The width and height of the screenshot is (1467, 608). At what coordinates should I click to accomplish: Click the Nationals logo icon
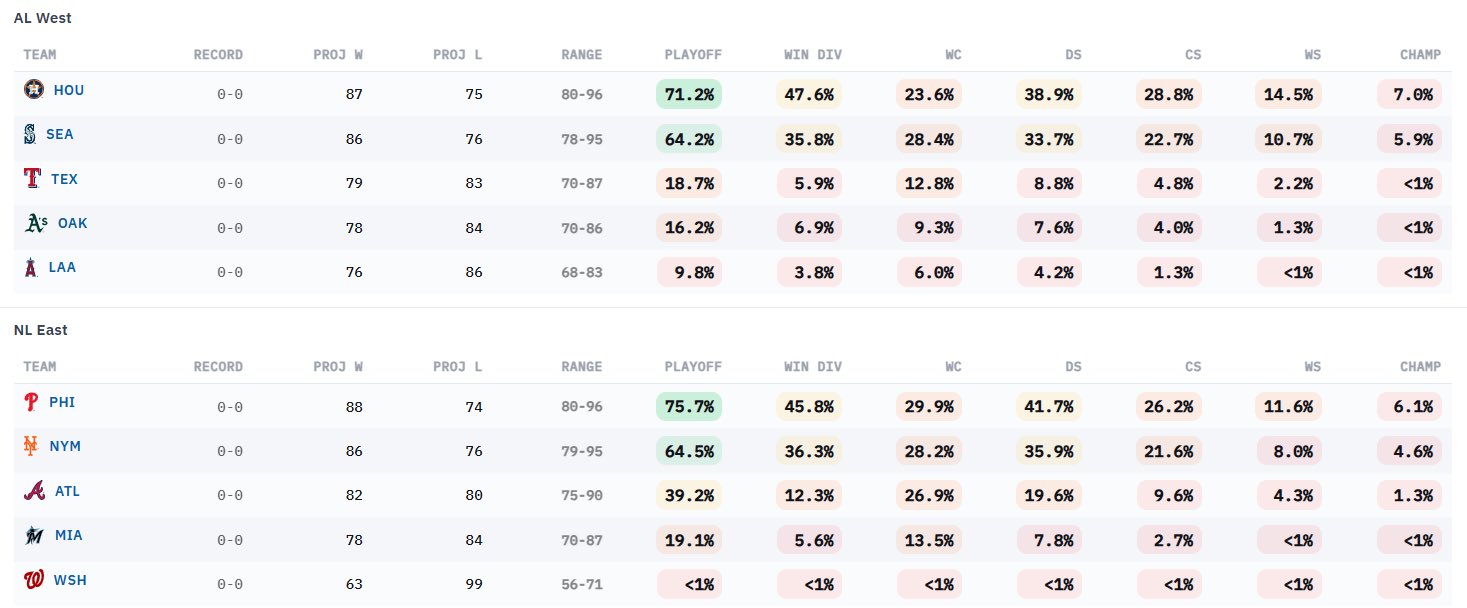[x=34, y=580]
